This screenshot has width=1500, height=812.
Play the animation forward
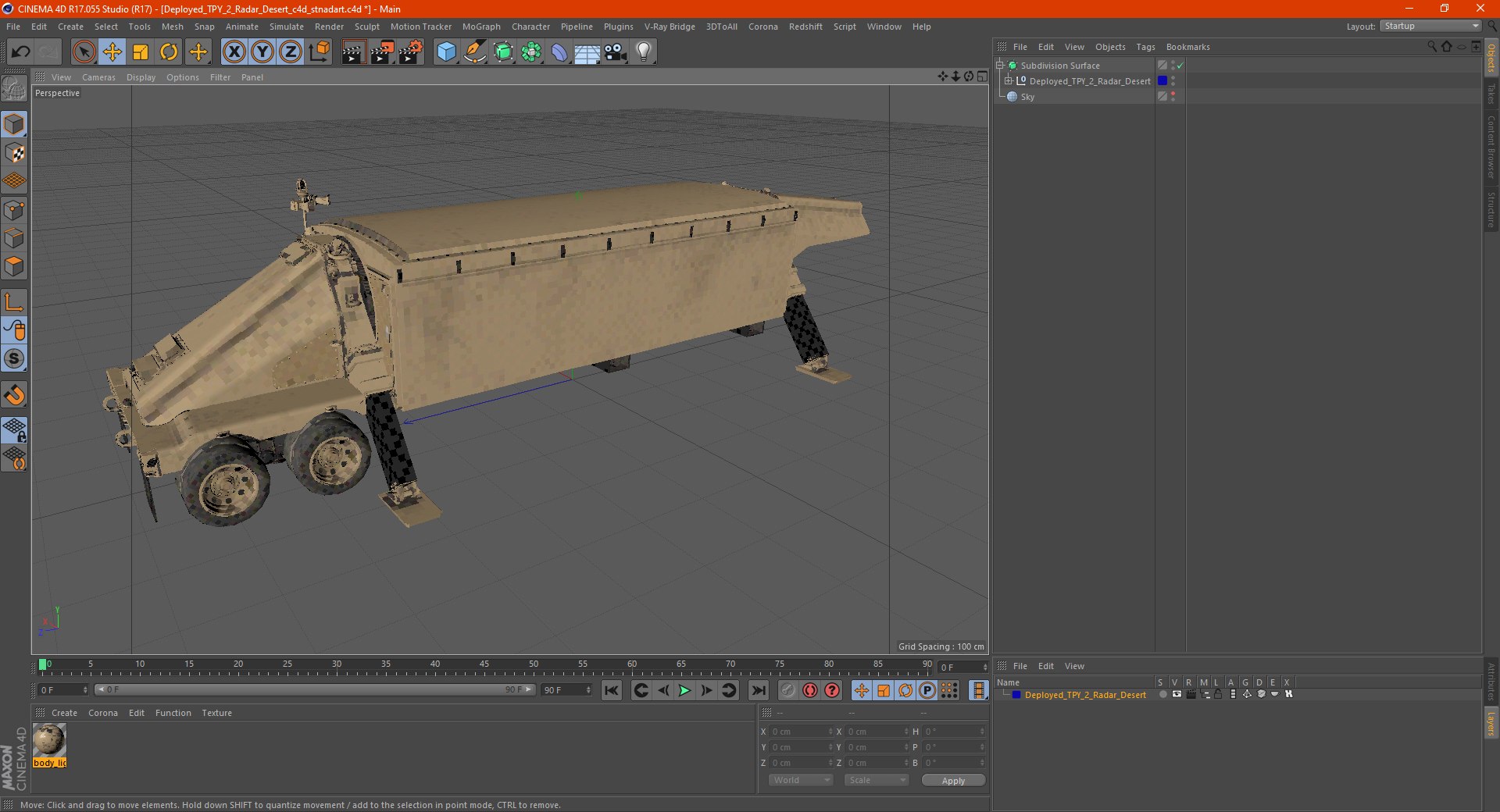[x=684, y=690]
